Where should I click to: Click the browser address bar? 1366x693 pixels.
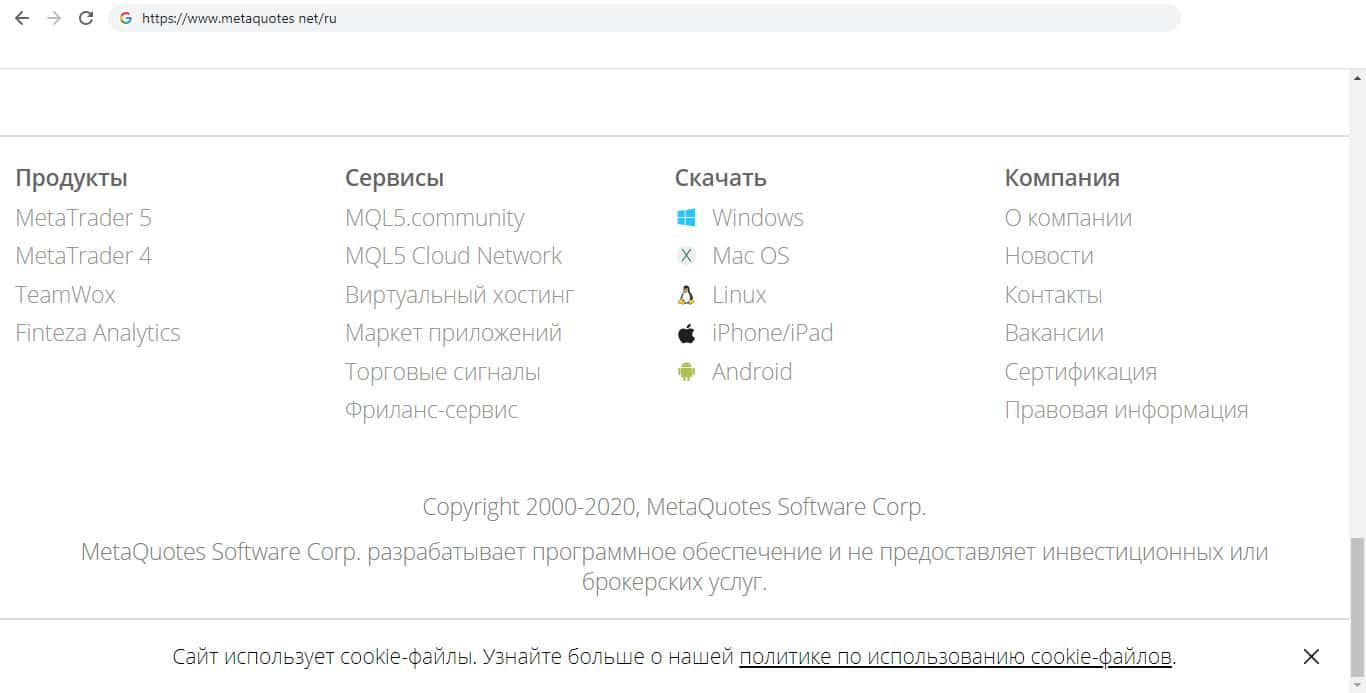(x=650, y=18)
